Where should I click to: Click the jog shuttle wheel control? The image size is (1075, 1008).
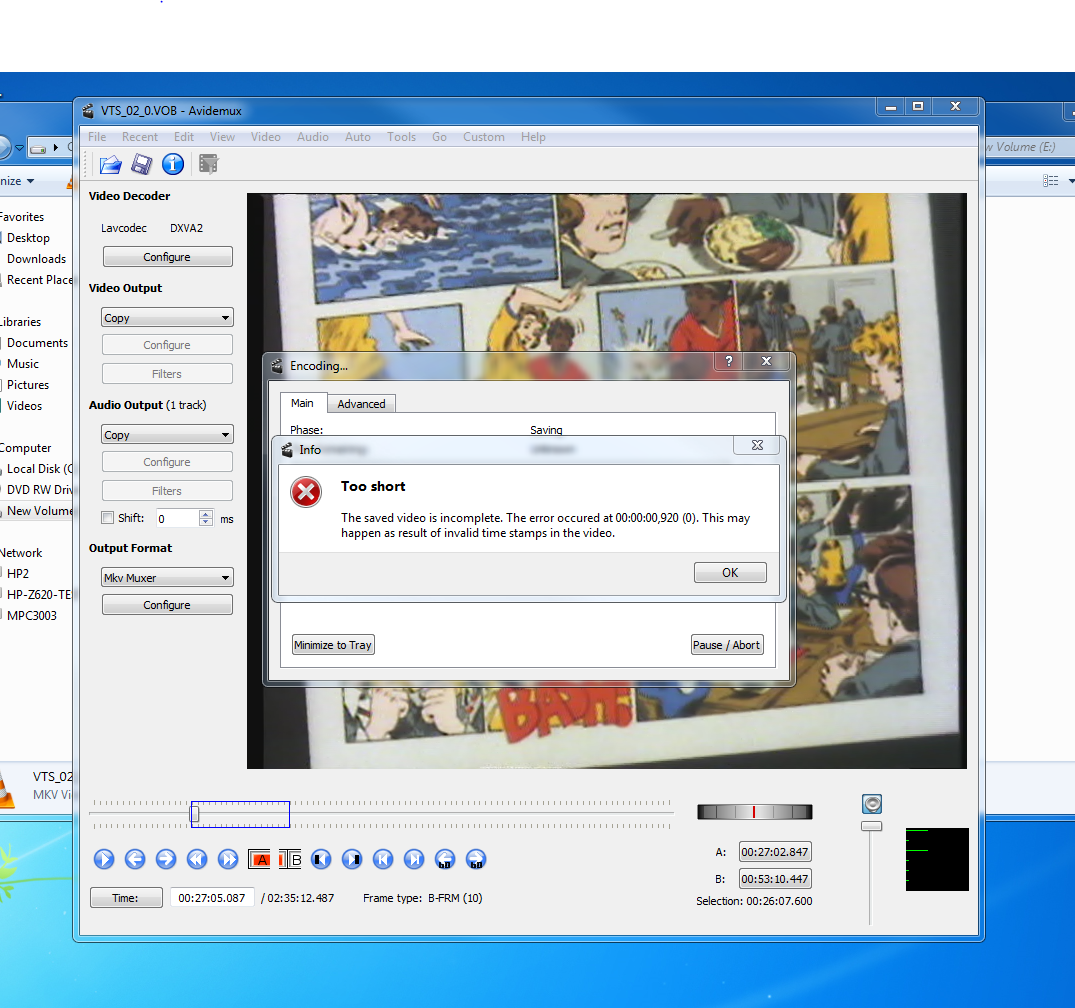click(x=754, y=812)
